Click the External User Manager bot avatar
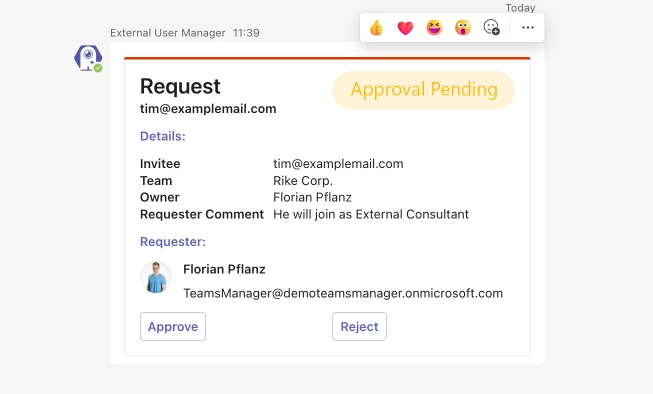Screen dimensions: 653x394 point(88,58)
